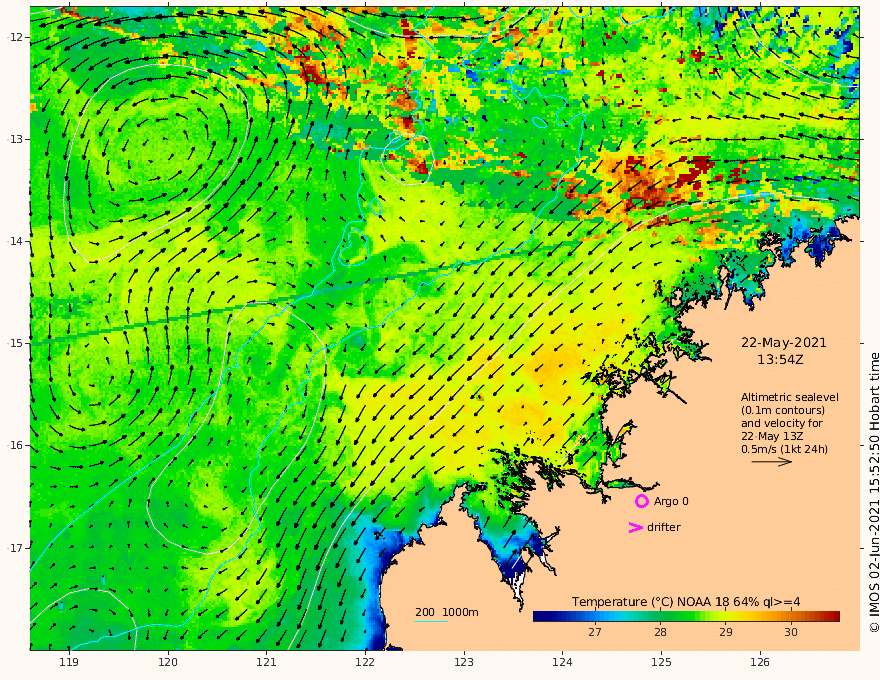Click longitude label '119' on bottom axis
This screenshot has height=680, width=880.
(x=69, y=663)
